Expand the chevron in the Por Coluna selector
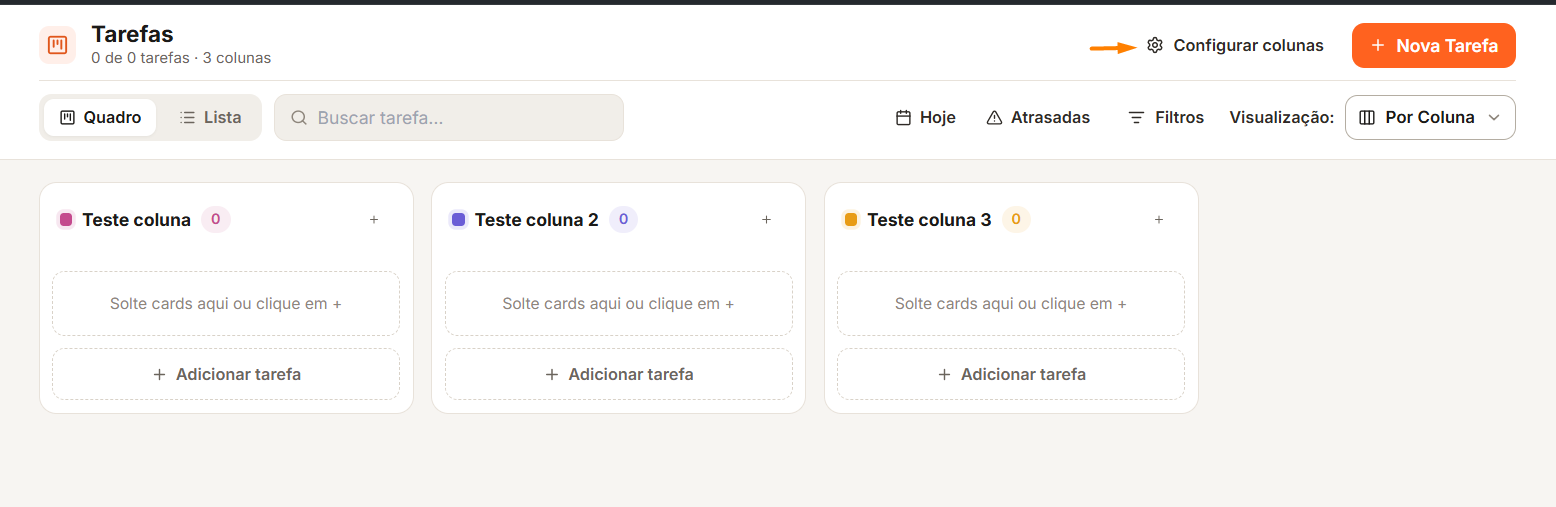The image size is (1556, 507). (x=1494, y=118)
